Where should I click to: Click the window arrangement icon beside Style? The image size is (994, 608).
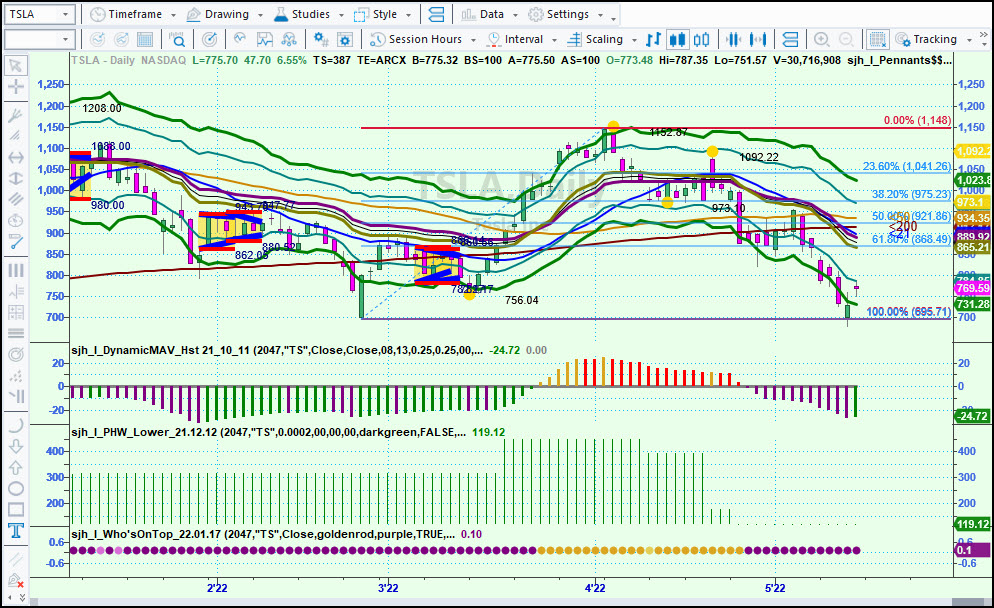(x=436, y=14)
